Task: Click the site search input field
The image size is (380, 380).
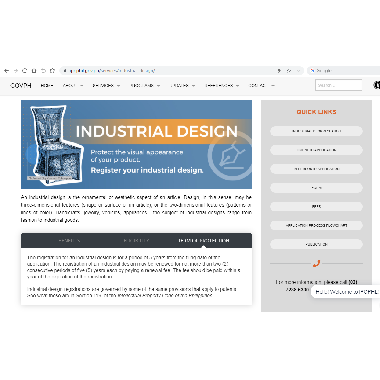Action: [x=339, y=85]
